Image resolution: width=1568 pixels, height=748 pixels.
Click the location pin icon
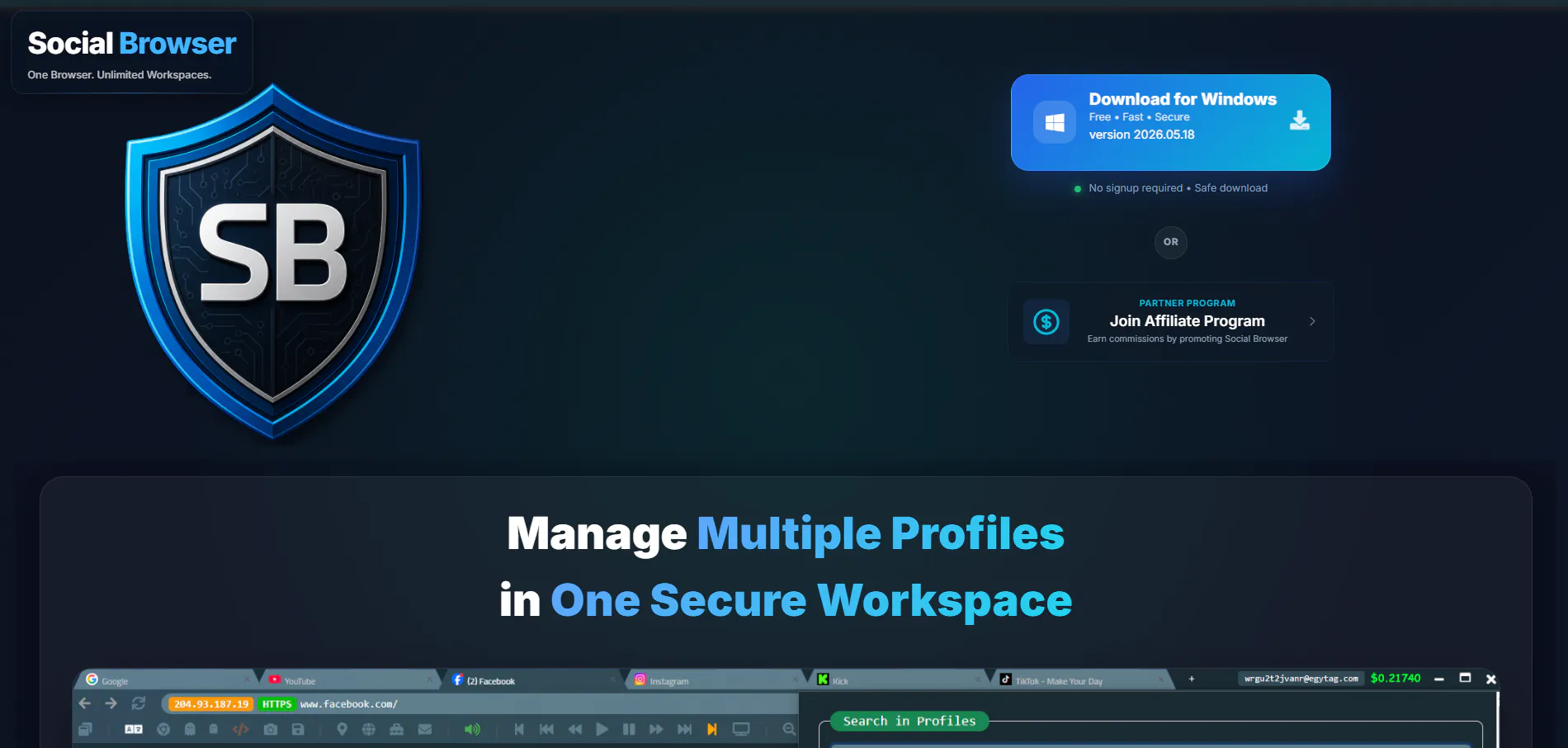342,729
